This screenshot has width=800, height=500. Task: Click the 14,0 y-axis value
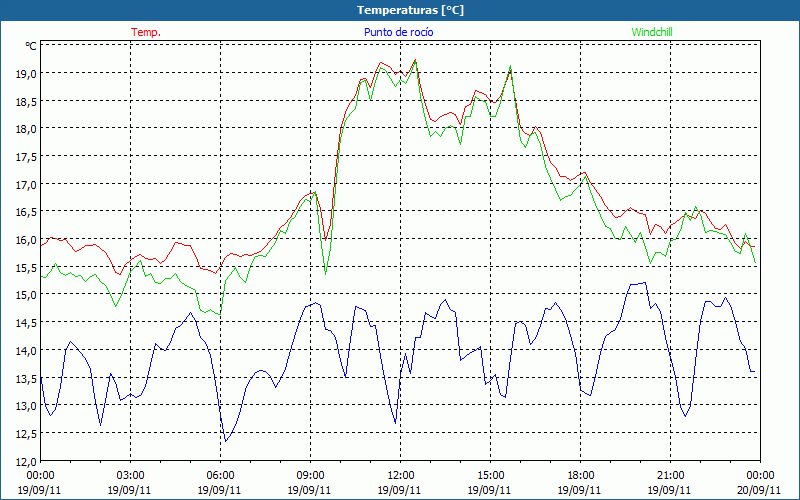[x=27, y=351]
